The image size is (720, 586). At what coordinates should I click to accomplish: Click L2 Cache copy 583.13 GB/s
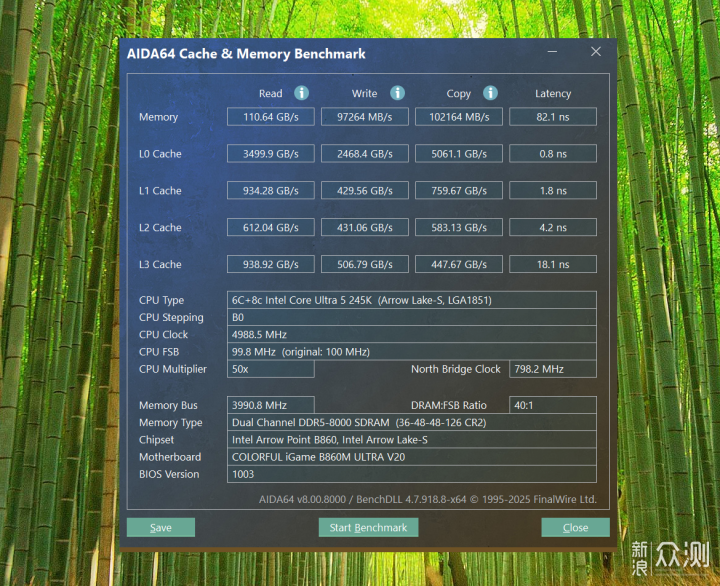click(x=459, y=227)
